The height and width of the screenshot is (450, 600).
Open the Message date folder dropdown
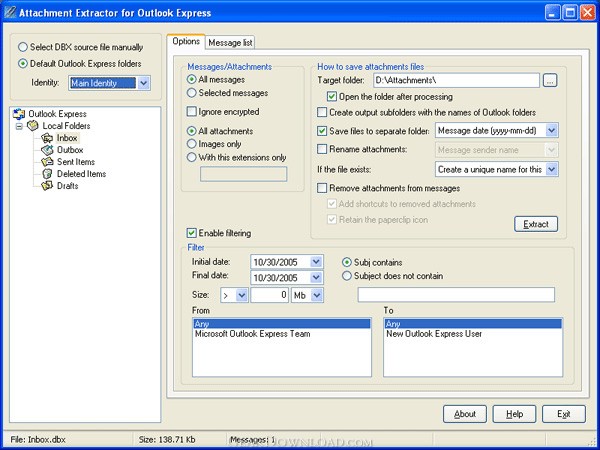tap(551, 130)
